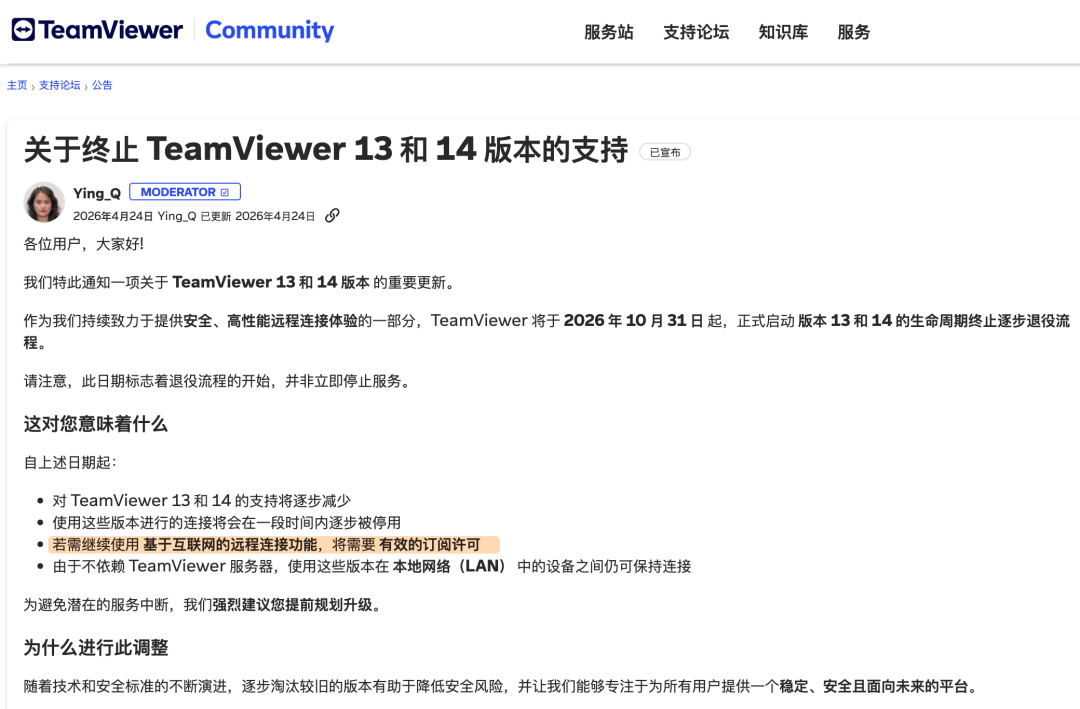Select the 服务 navigation item
This screenshot has width=1080, height=709.
853,32
